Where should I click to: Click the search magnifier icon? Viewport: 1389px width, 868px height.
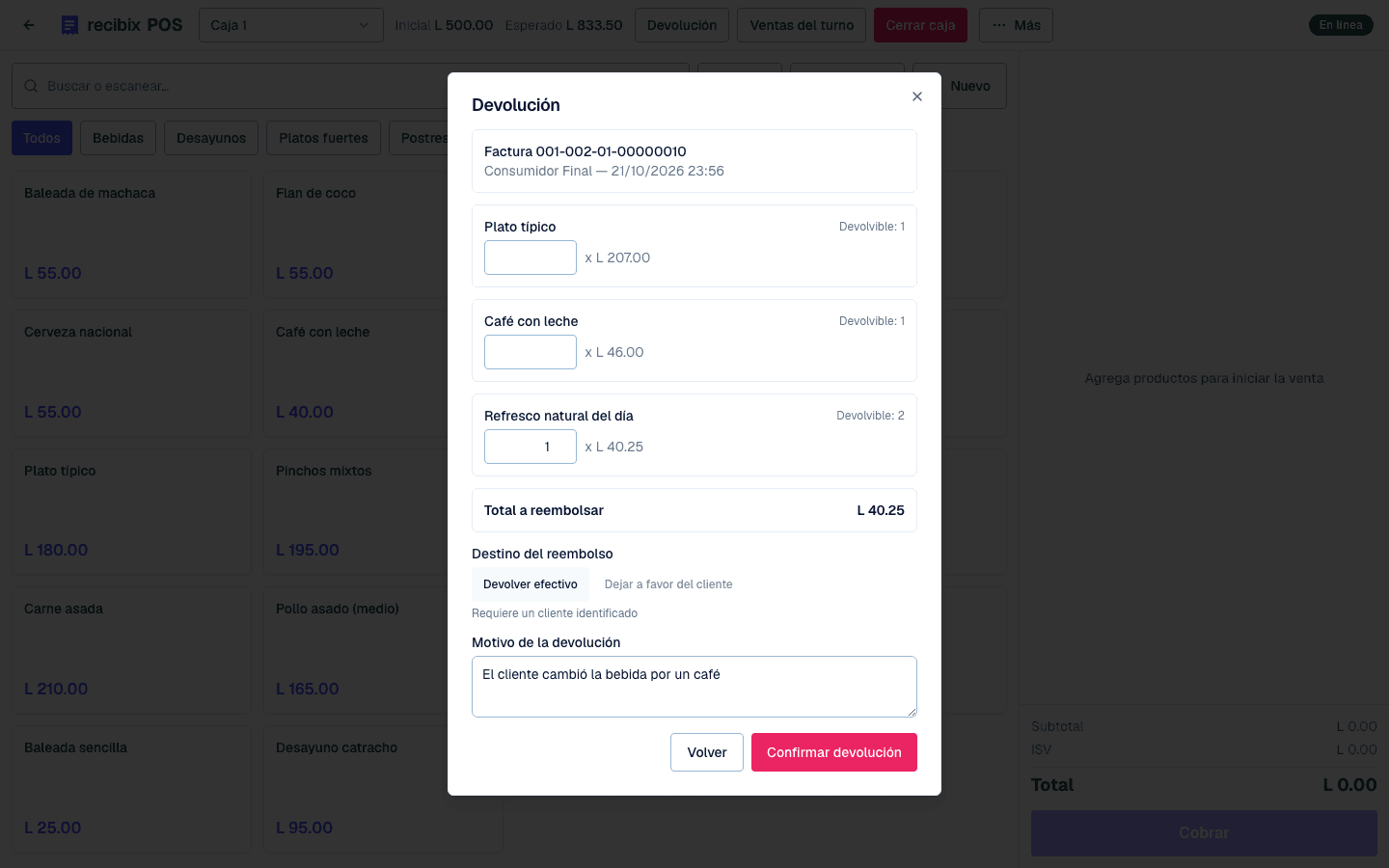tap(31, 86)
